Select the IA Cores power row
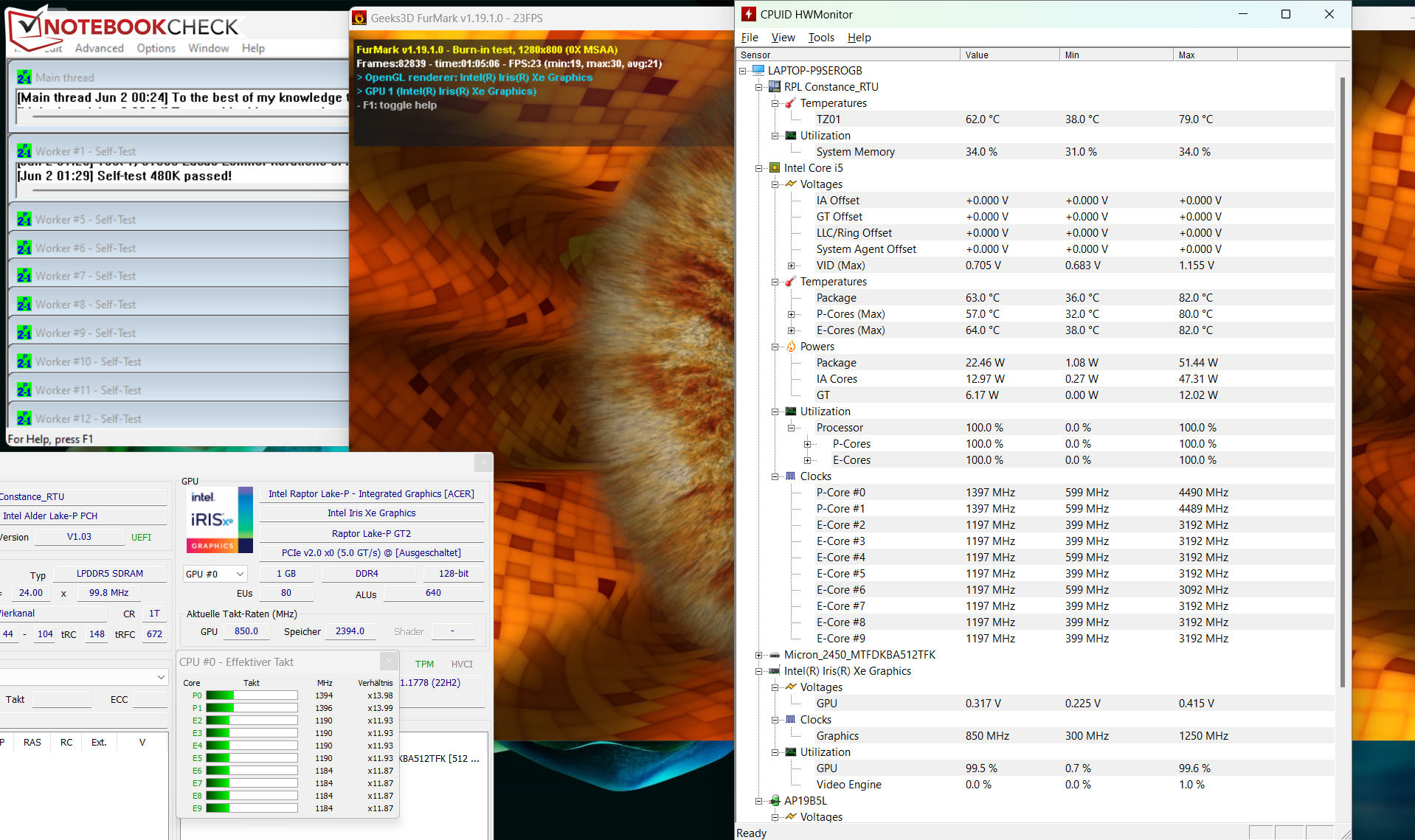This screenshot has width=1415, height=840. pos(1035,379)
